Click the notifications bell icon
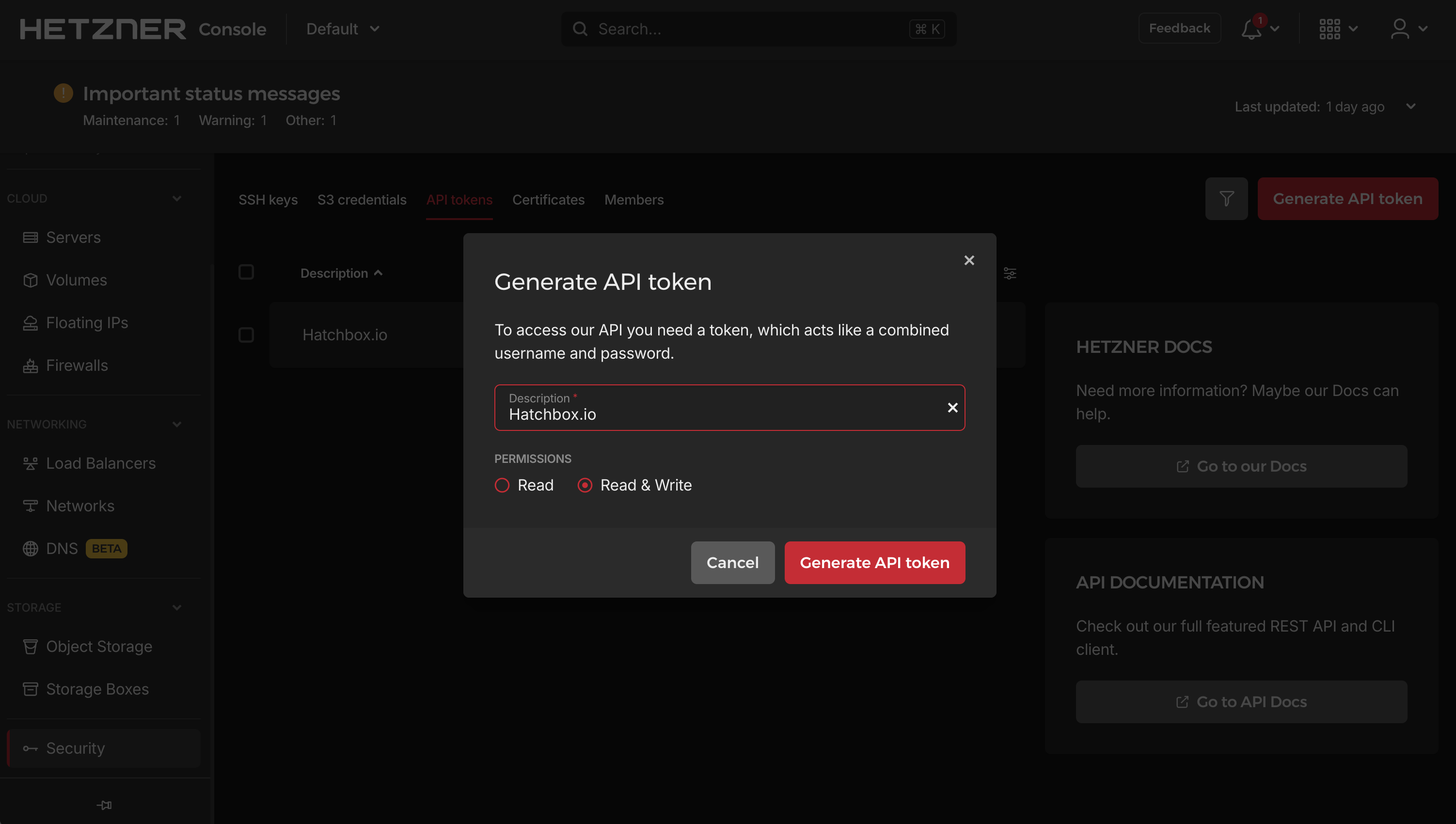1456x824 pixels. click(1251, 29)
